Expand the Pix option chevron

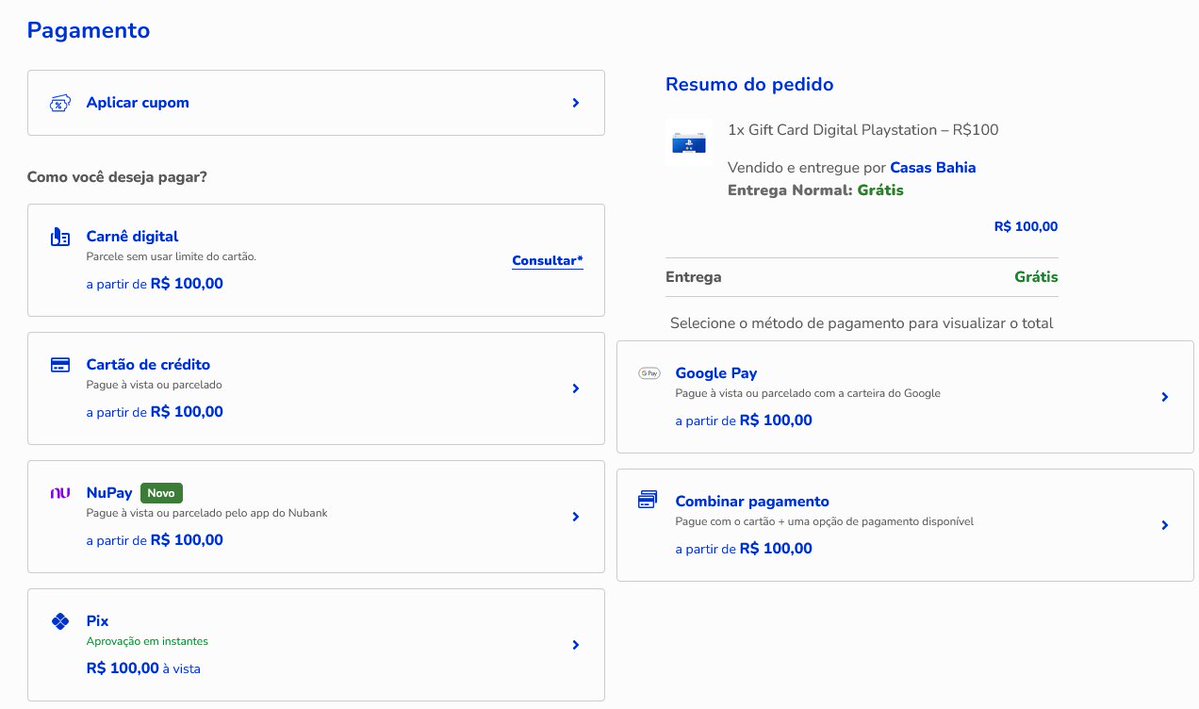[x=576, y=645]
